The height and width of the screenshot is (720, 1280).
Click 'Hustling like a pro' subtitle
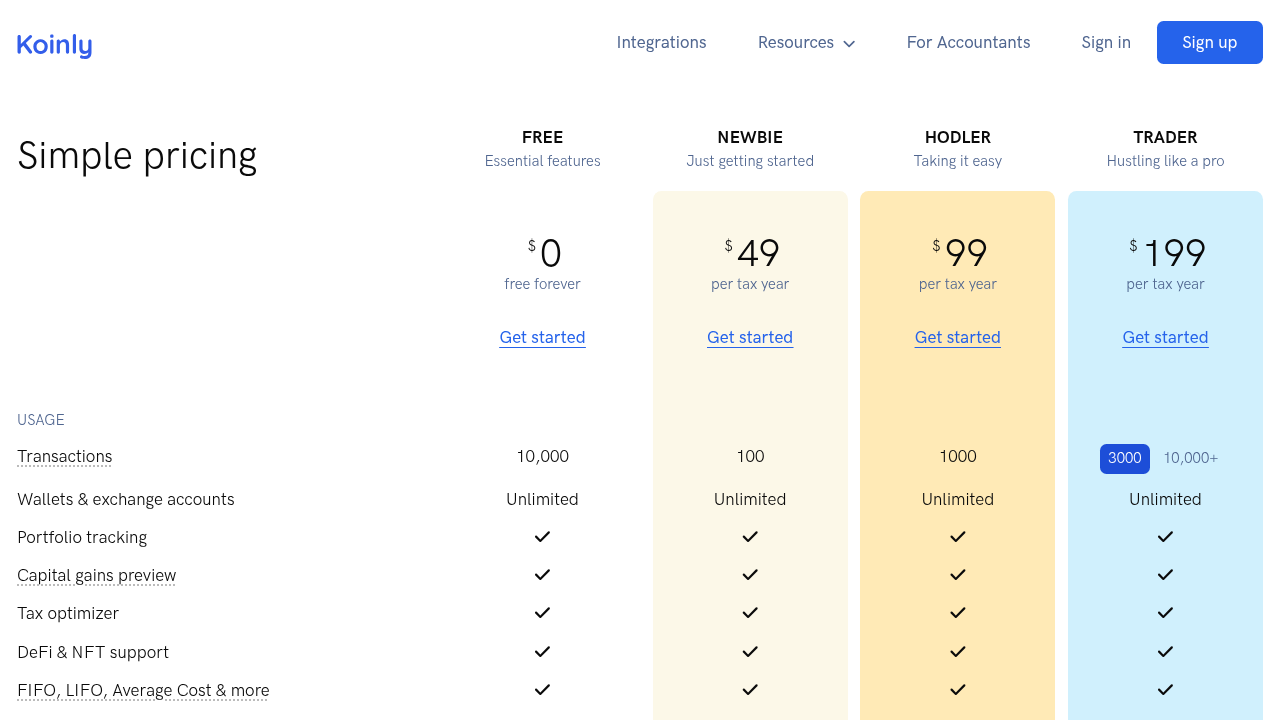pos(1165,161)
